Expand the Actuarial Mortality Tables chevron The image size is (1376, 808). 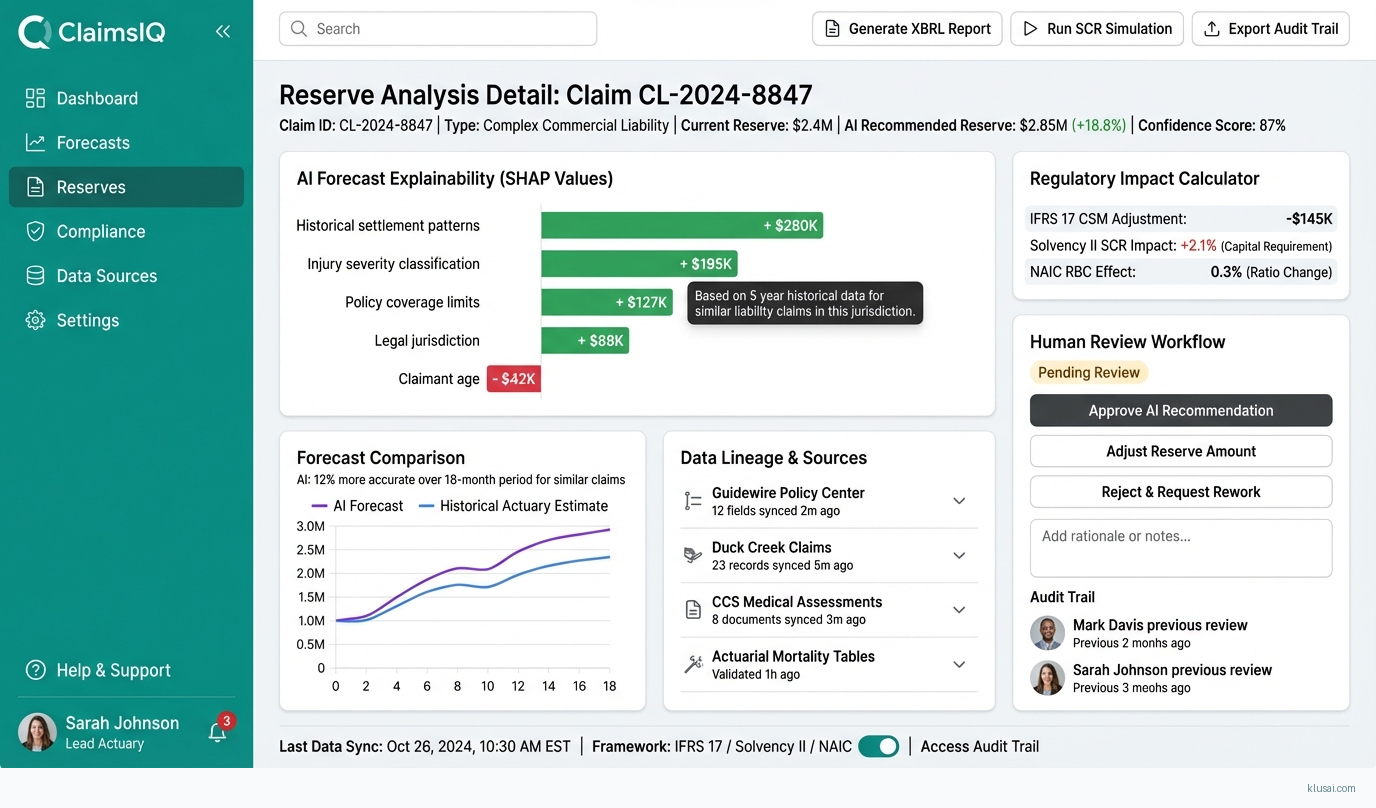point(958,665)
